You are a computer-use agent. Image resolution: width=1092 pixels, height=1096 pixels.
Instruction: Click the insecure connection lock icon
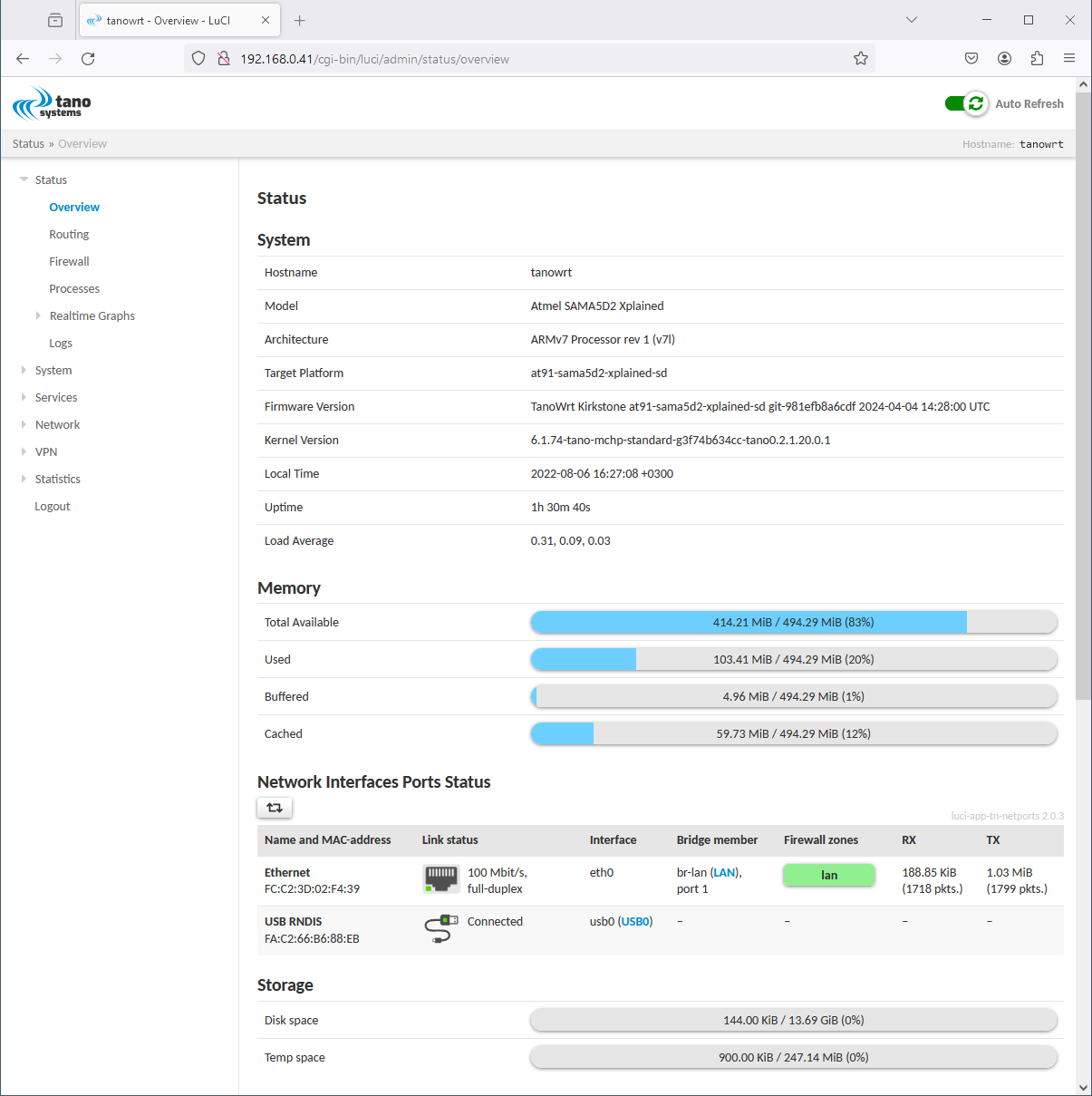223,59
